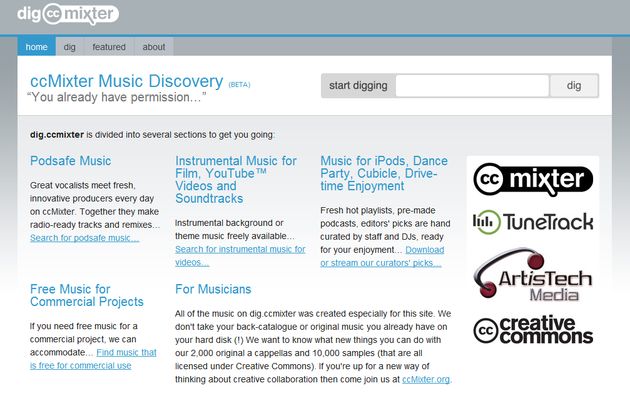Open Download or stream curators' picks link
Screen dimensions: 630x398
pyautogui.click(x=382, y=256)
